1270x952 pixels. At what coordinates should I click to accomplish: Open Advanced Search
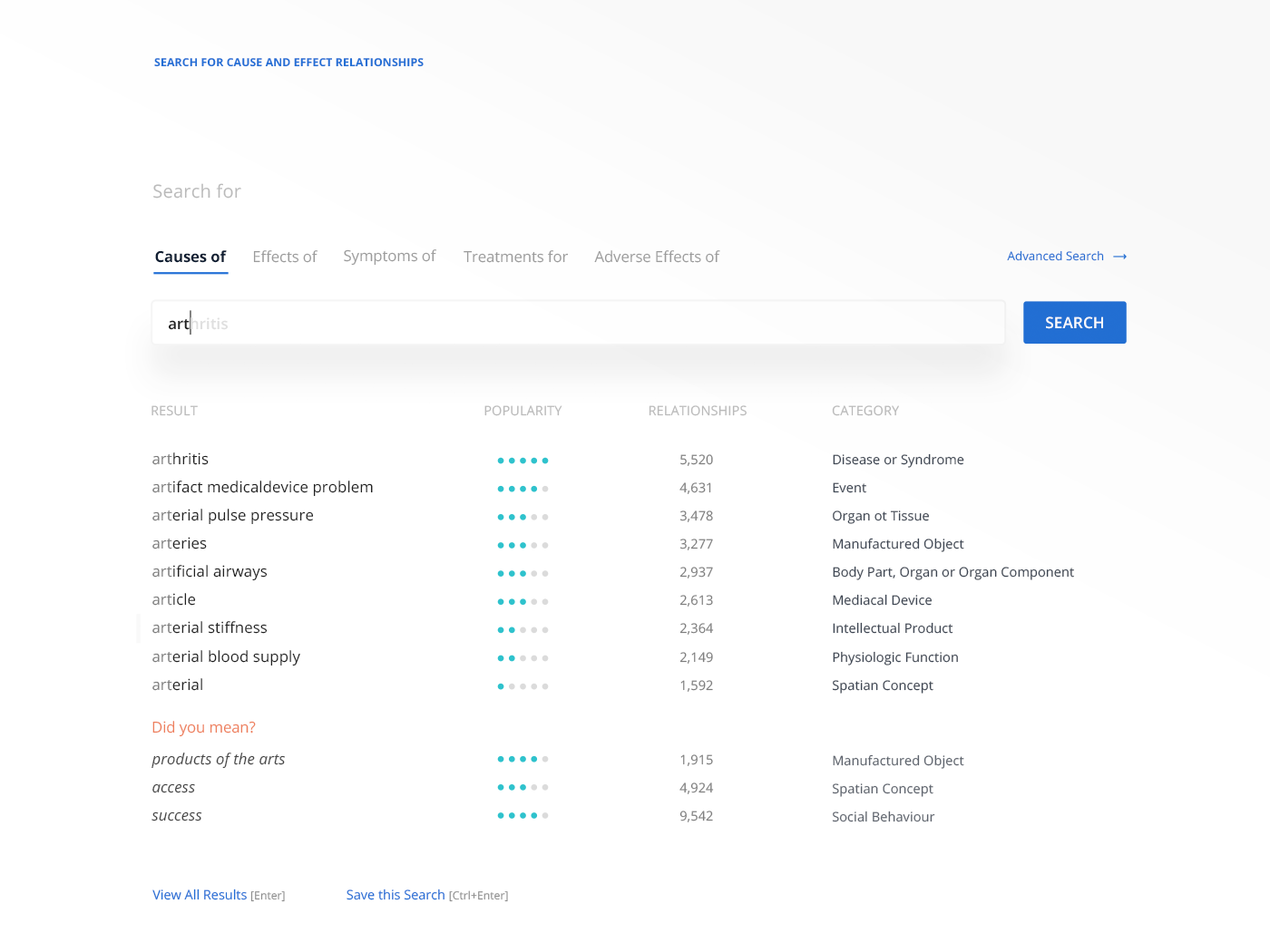(x=1055, y=256)
